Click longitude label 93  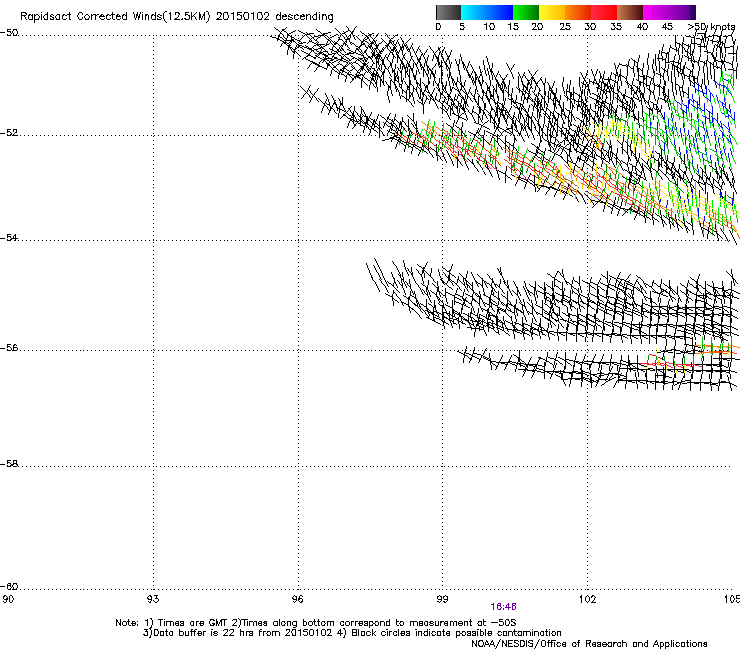[x=153, y=599]
